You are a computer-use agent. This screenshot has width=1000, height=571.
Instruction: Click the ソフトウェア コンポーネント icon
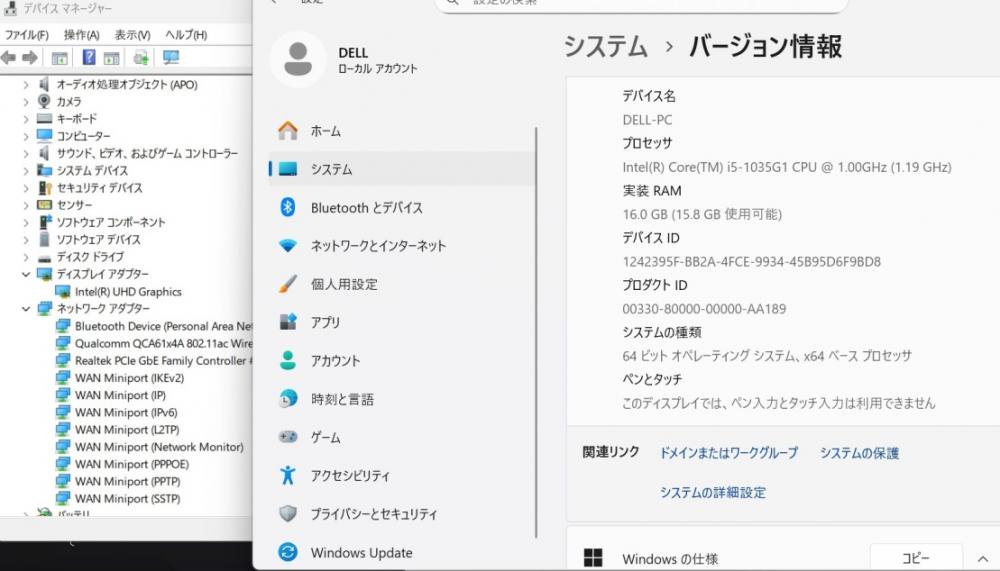coord(45,222)
